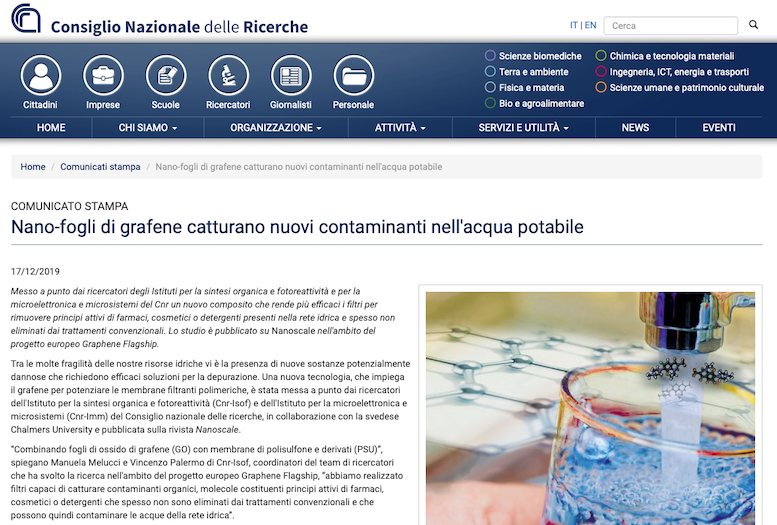Viewport: 777px width, 525px height.
Task: Click the search magnifier icon
Action: tap(753, 25)
